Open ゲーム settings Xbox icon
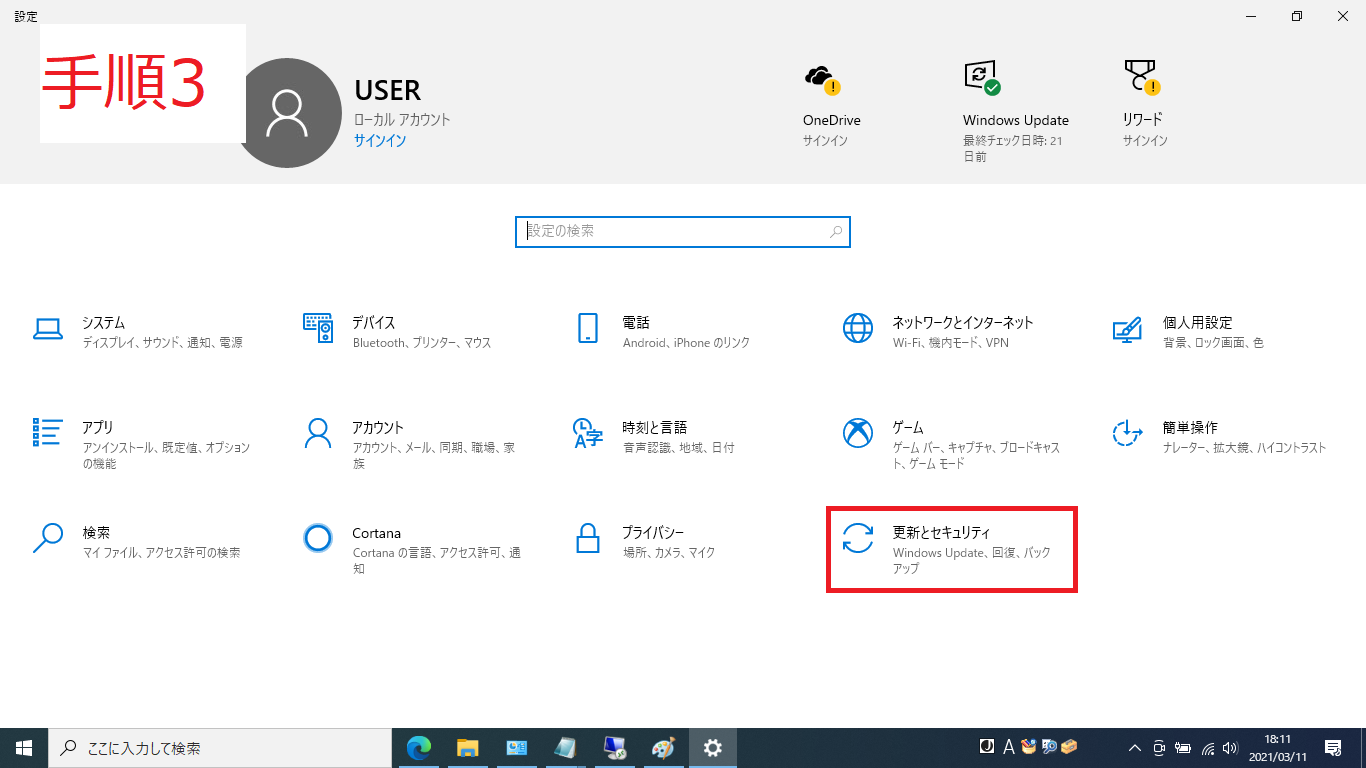1366x768 pixels. (858, 432)
